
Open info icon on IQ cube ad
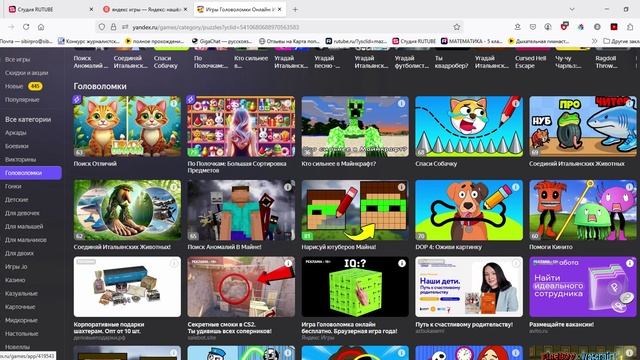[402, 264]
